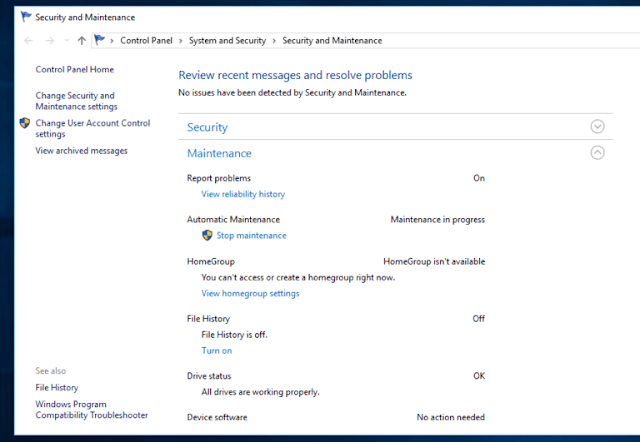Viewport: 640px width, 442px height.
Task: Click the Report problems label
Action: (x=219, y=178)
